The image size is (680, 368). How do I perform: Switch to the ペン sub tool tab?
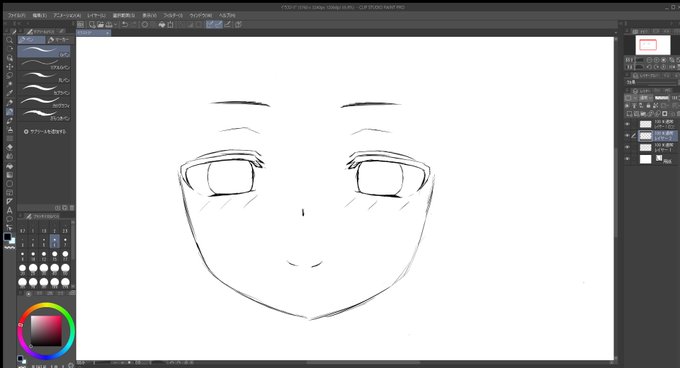click(31, 40)
